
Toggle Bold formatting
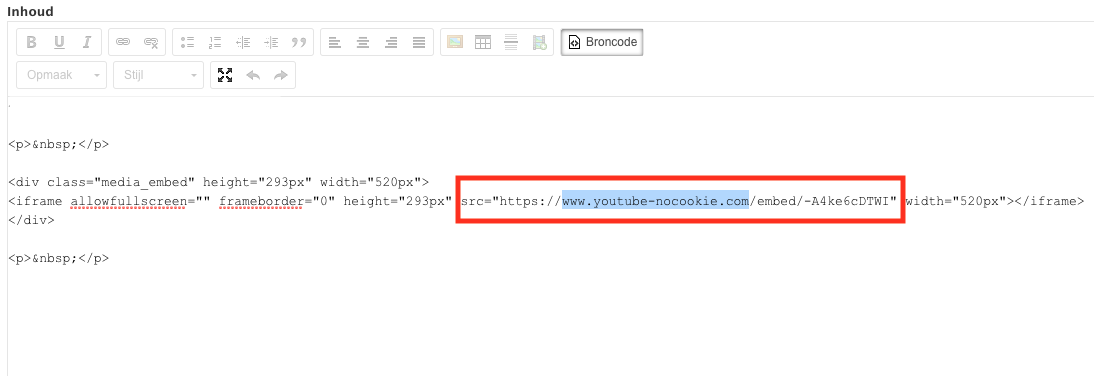coord(31,42)
